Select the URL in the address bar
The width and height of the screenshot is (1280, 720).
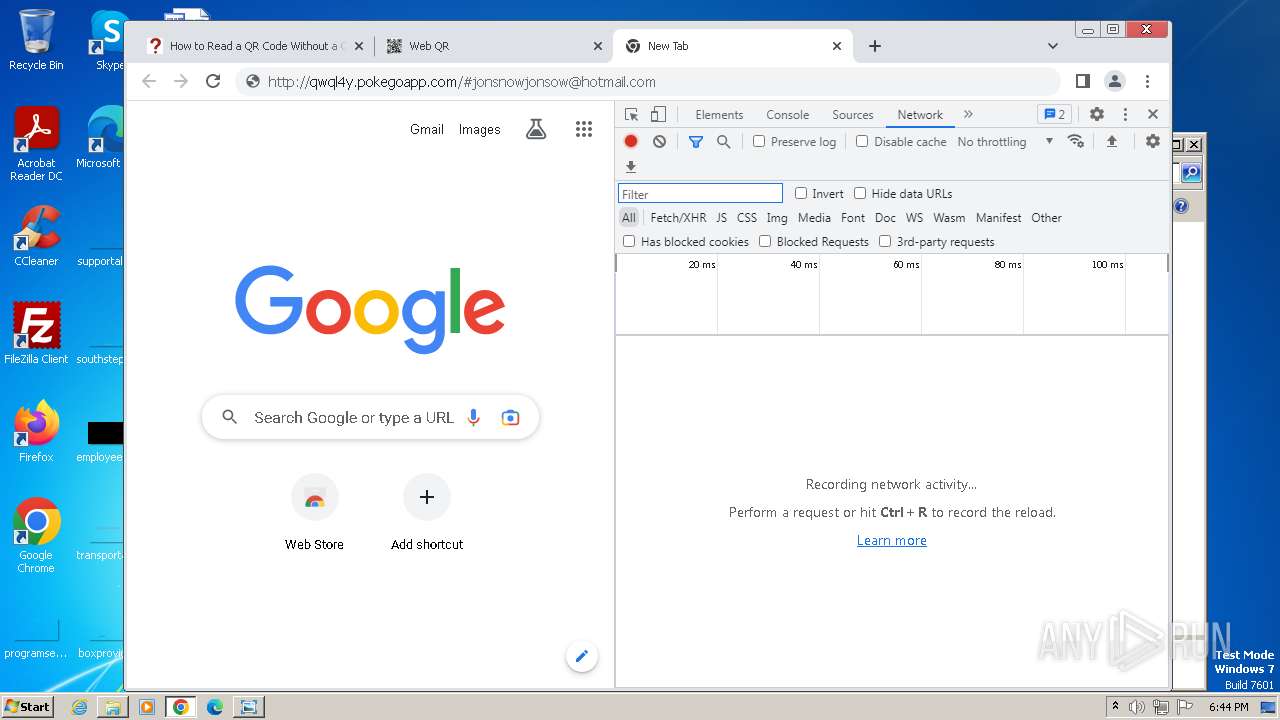click(461, 82)
